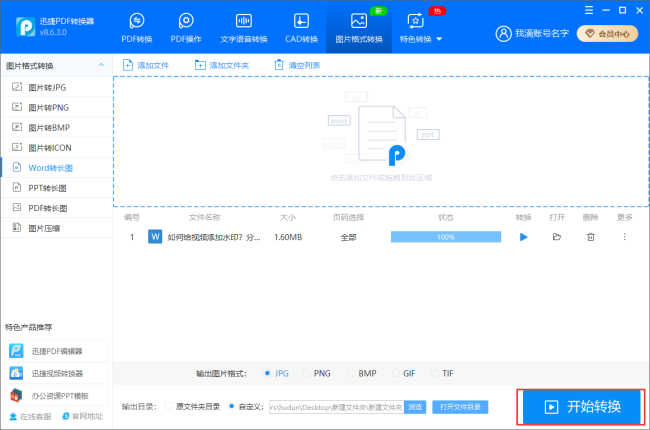Switch to 文字语音转换 tab
Screen dimensions: 650x430
pyautogui.click(x=244, y=28)
